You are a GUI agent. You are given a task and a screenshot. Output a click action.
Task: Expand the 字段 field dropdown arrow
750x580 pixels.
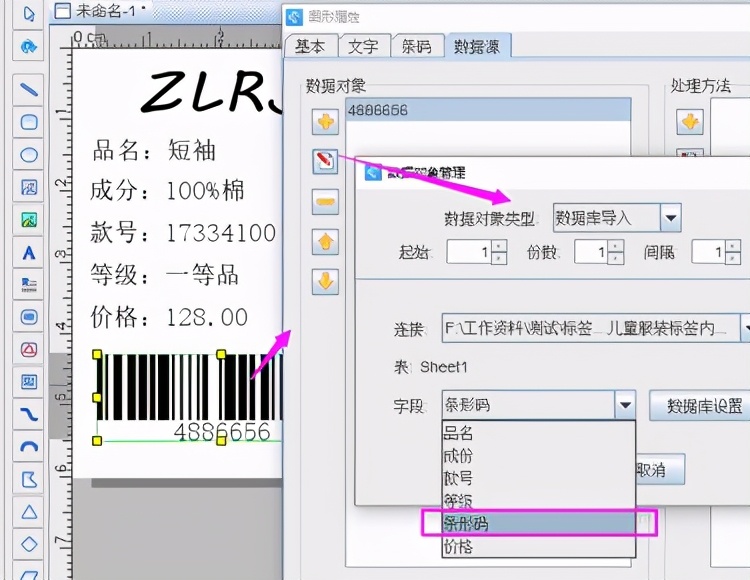[625, 405]
